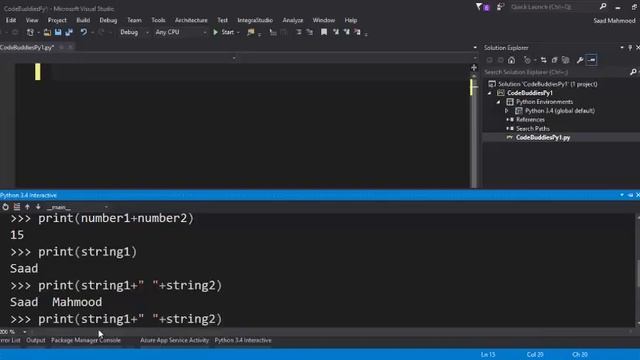640x360 pixels.
Task: Click in Search Solution Explorer field
Action: tap(556, 72)
